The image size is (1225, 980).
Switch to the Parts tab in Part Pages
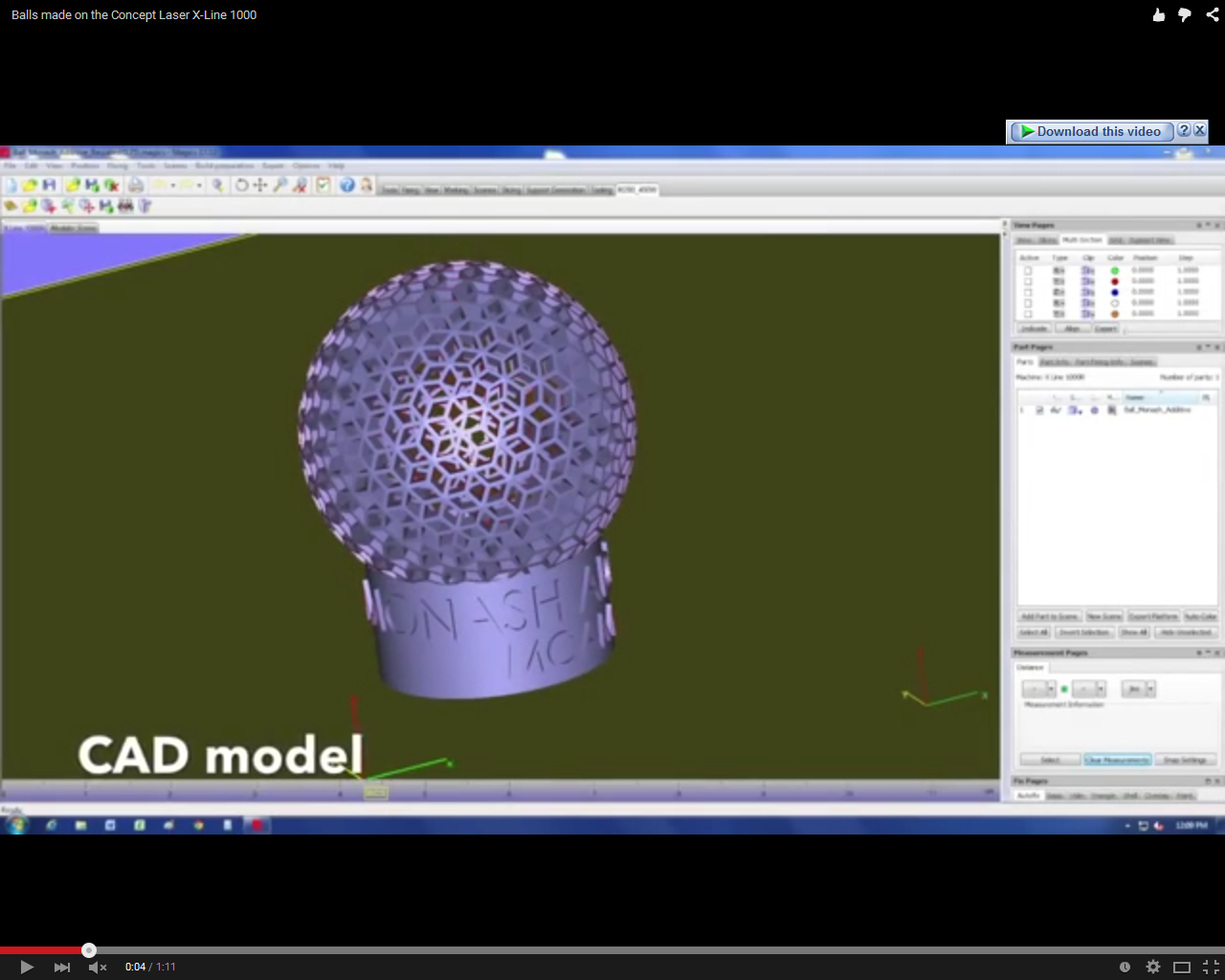point(1025,362)
